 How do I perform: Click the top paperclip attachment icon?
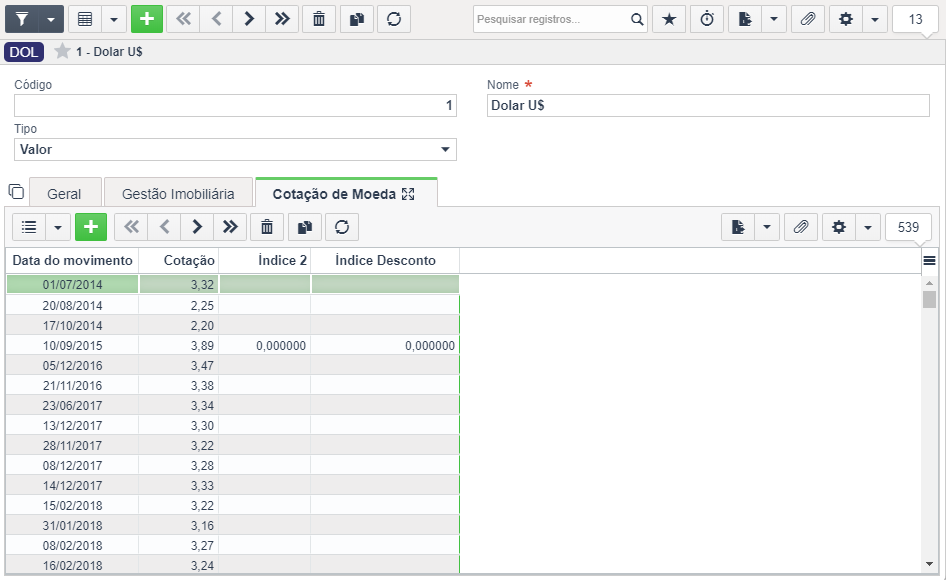(808, 19)
